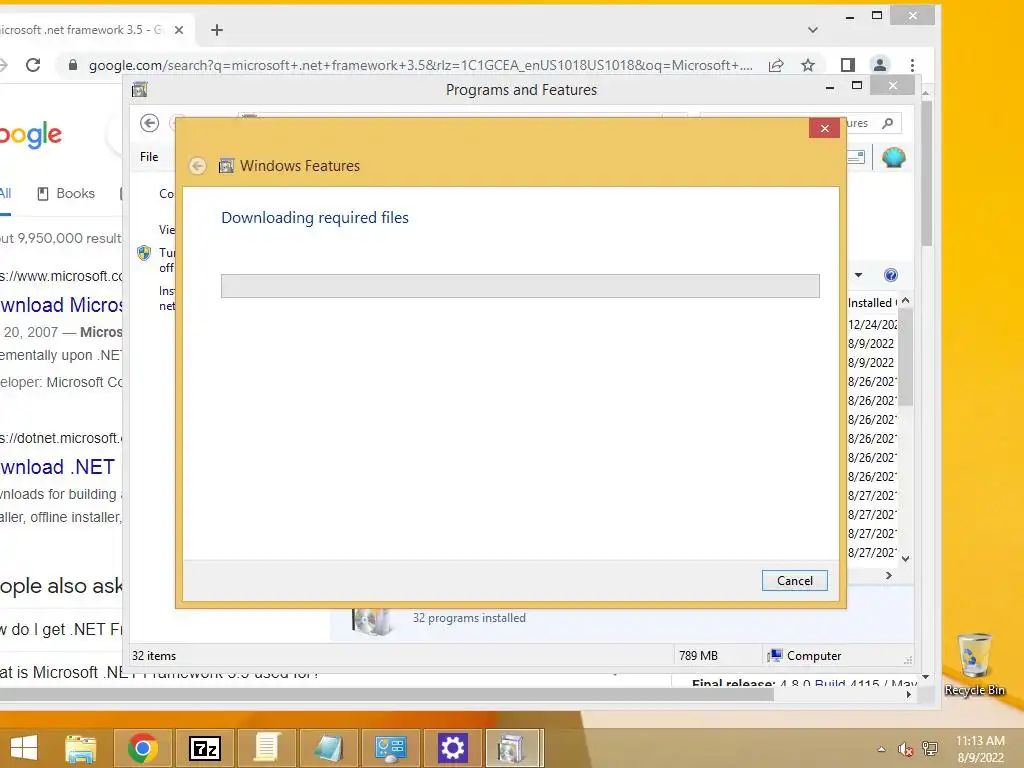Sort by the Installed On column header

click(872, 303)
